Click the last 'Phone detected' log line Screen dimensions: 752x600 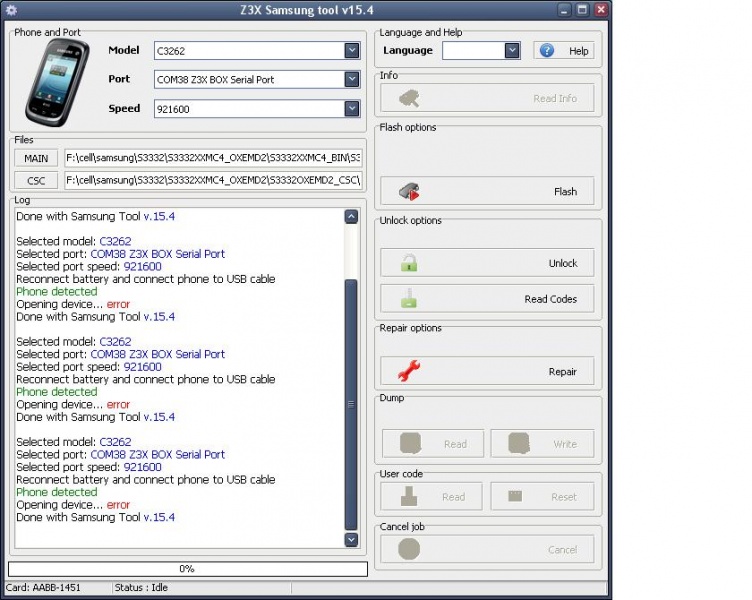pyautogui.click(x=57, y=492)
